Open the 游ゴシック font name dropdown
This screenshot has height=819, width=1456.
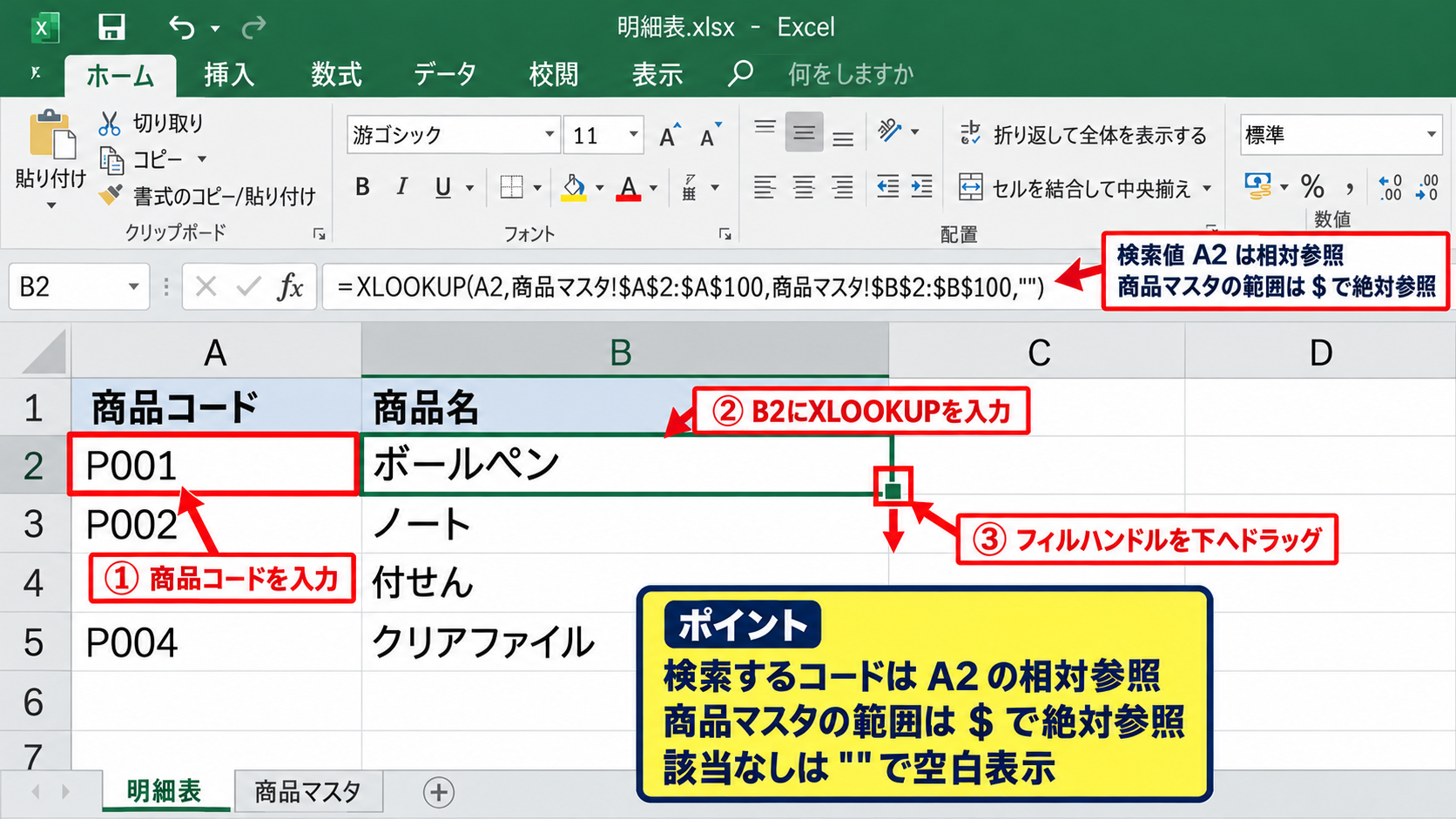[x=549, y=135]
